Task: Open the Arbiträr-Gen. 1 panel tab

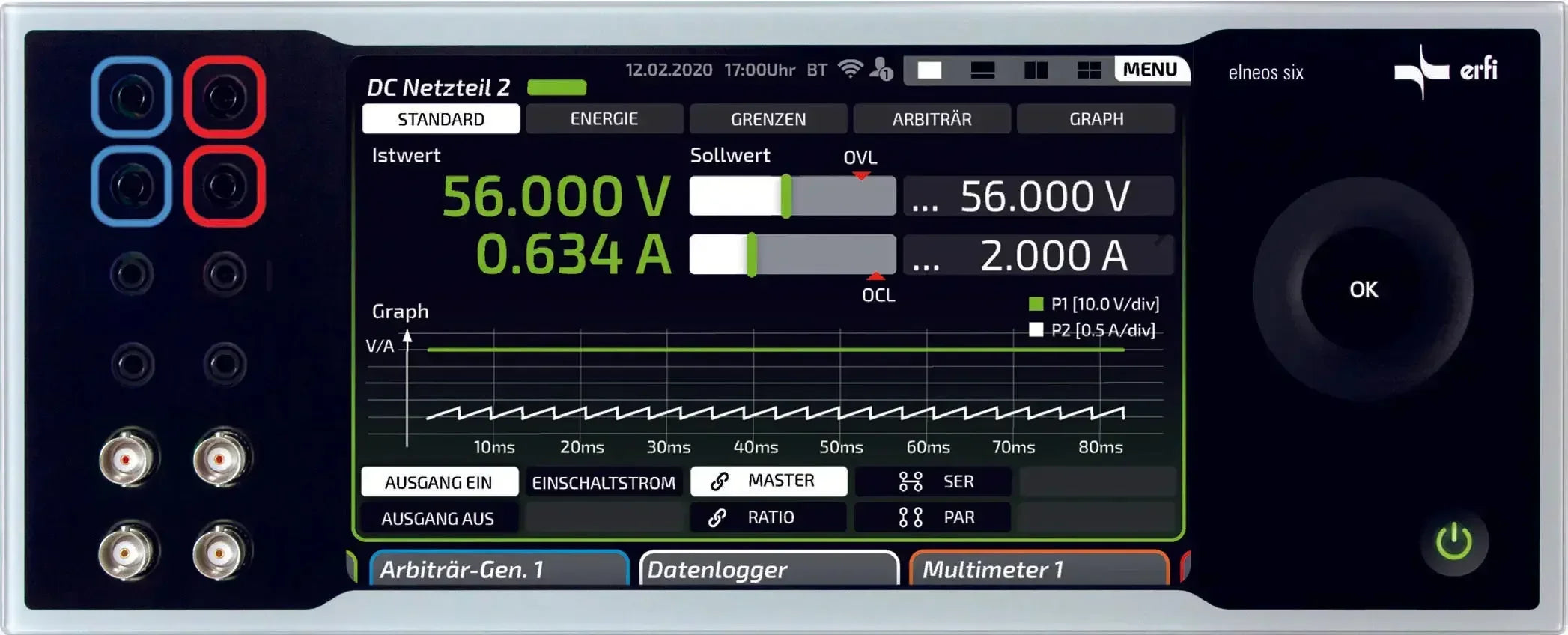Action: 499,568
